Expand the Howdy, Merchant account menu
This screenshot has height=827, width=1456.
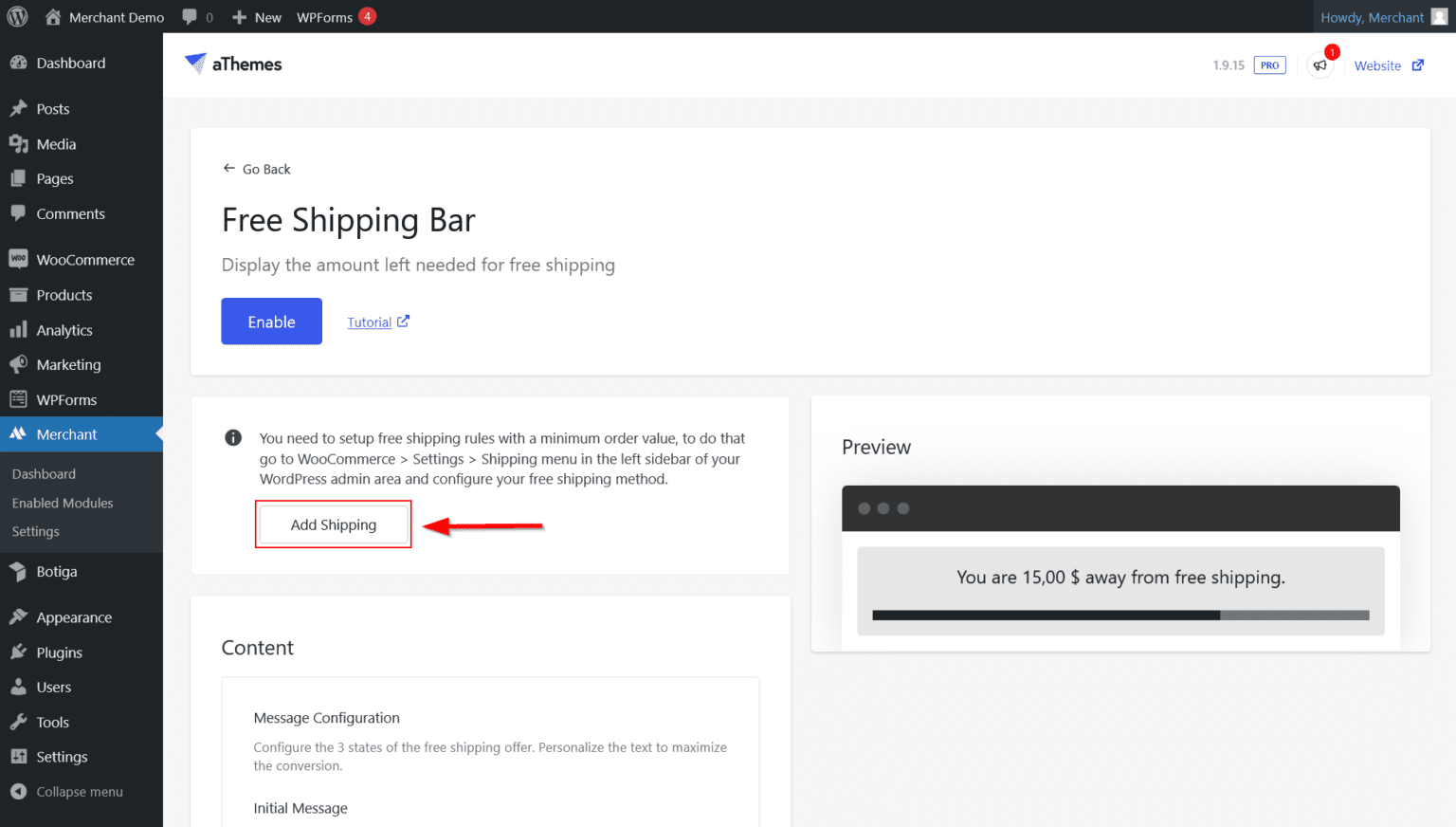[1374, 16]
